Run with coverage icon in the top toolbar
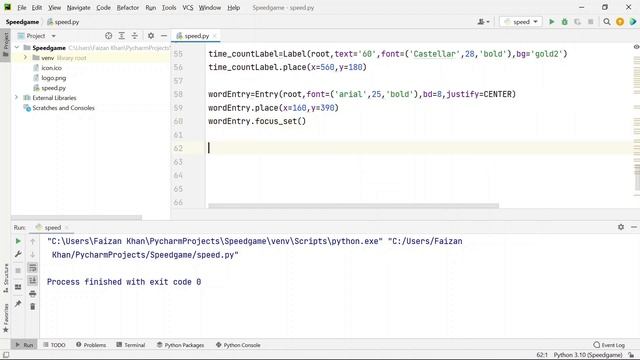This screenshot has height=360, width=640. click(x=577, y=22)
